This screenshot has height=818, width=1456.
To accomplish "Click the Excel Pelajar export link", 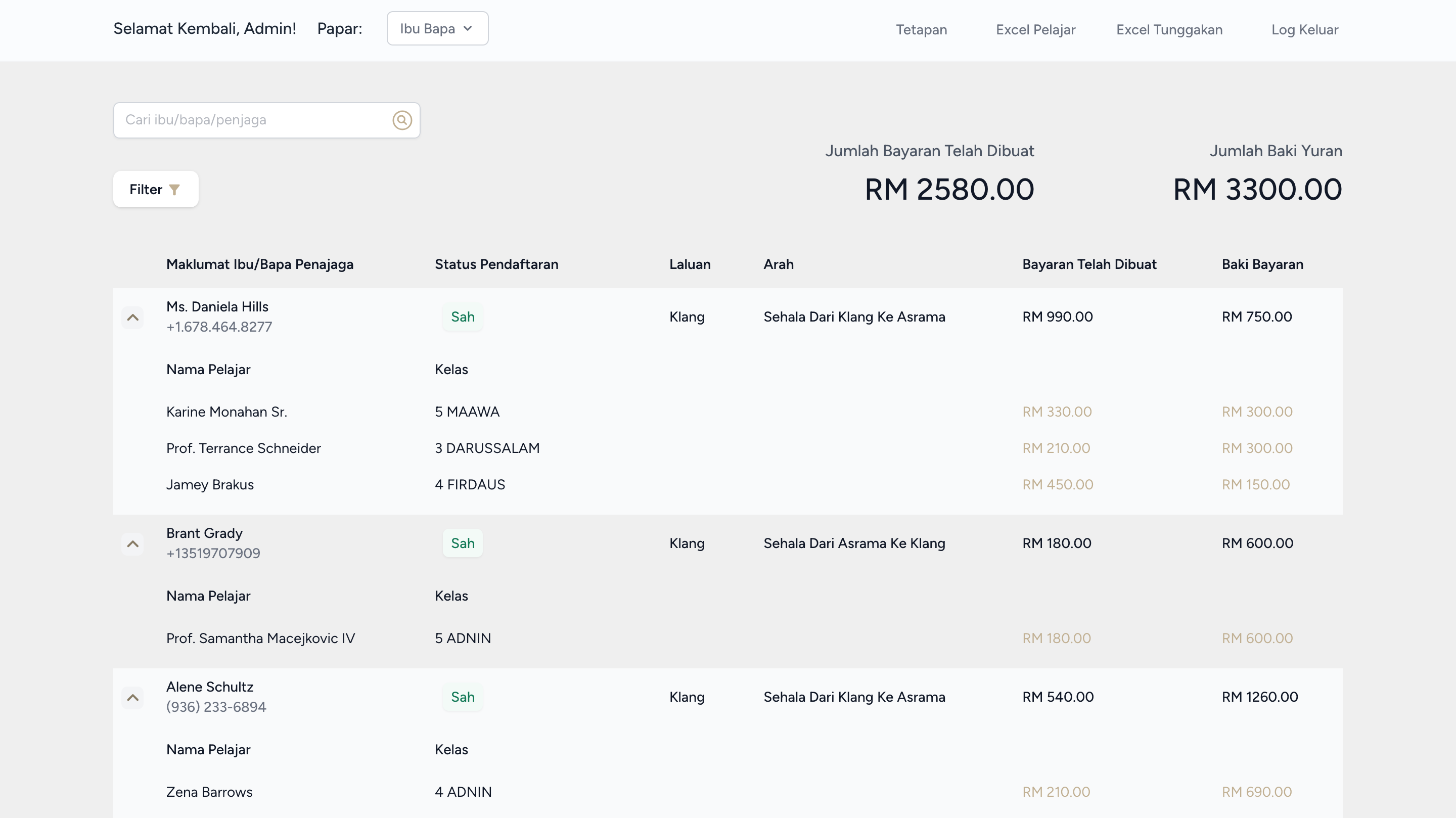I will pyautogui.click(x=1035, y=29).
